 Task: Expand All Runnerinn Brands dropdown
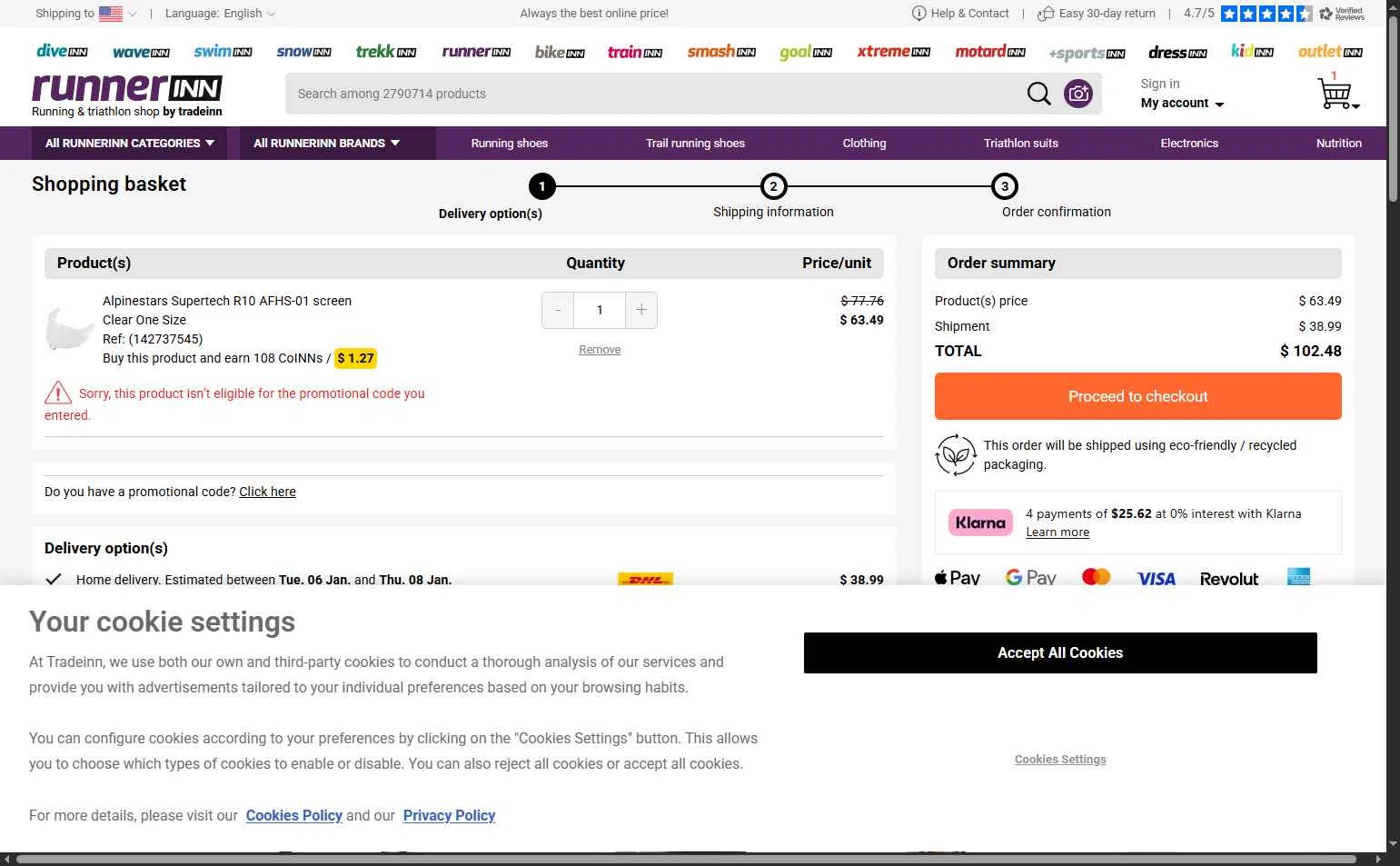326,144
